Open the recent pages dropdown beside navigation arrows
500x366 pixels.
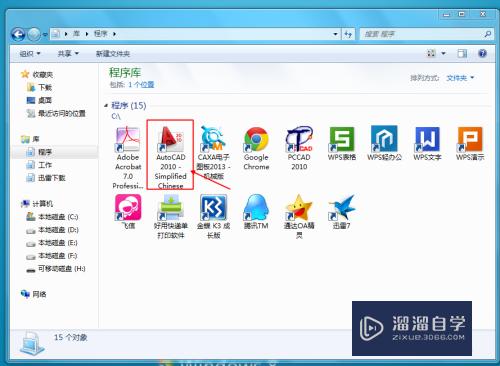(45, 34)
